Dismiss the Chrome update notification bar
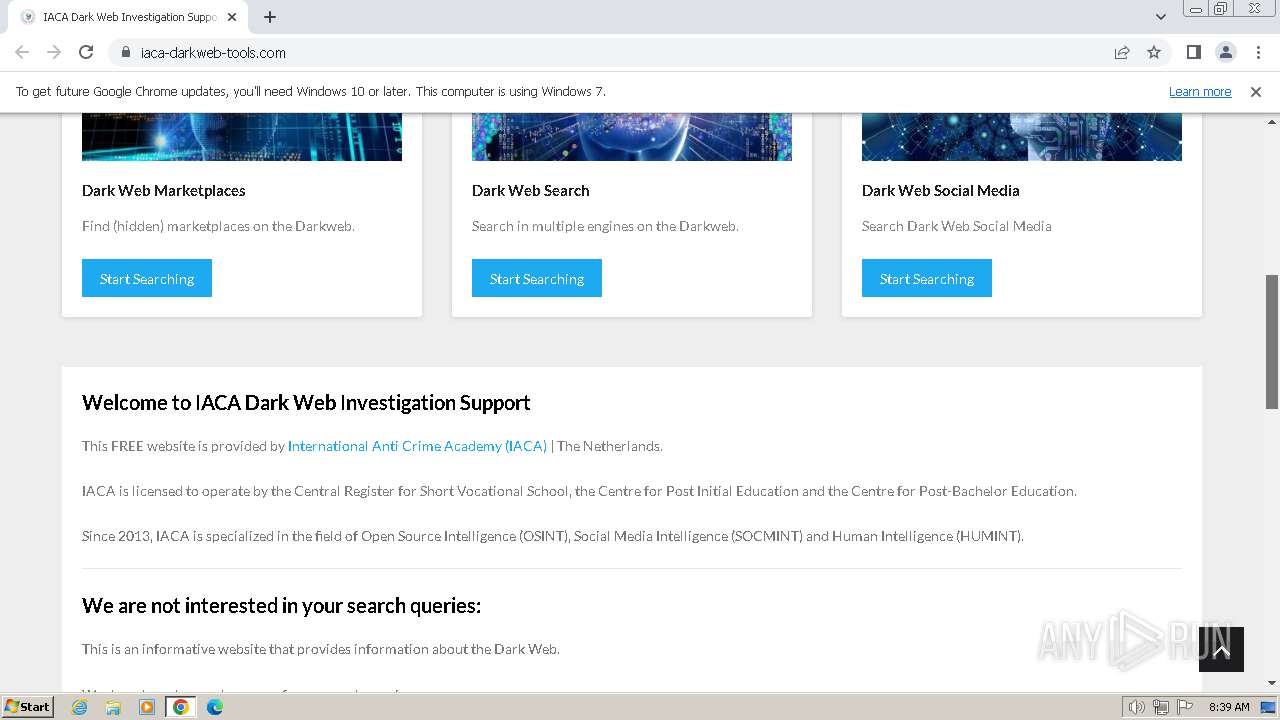Viewport: 1280px width, 720px height. click(x=1256, y=91)
